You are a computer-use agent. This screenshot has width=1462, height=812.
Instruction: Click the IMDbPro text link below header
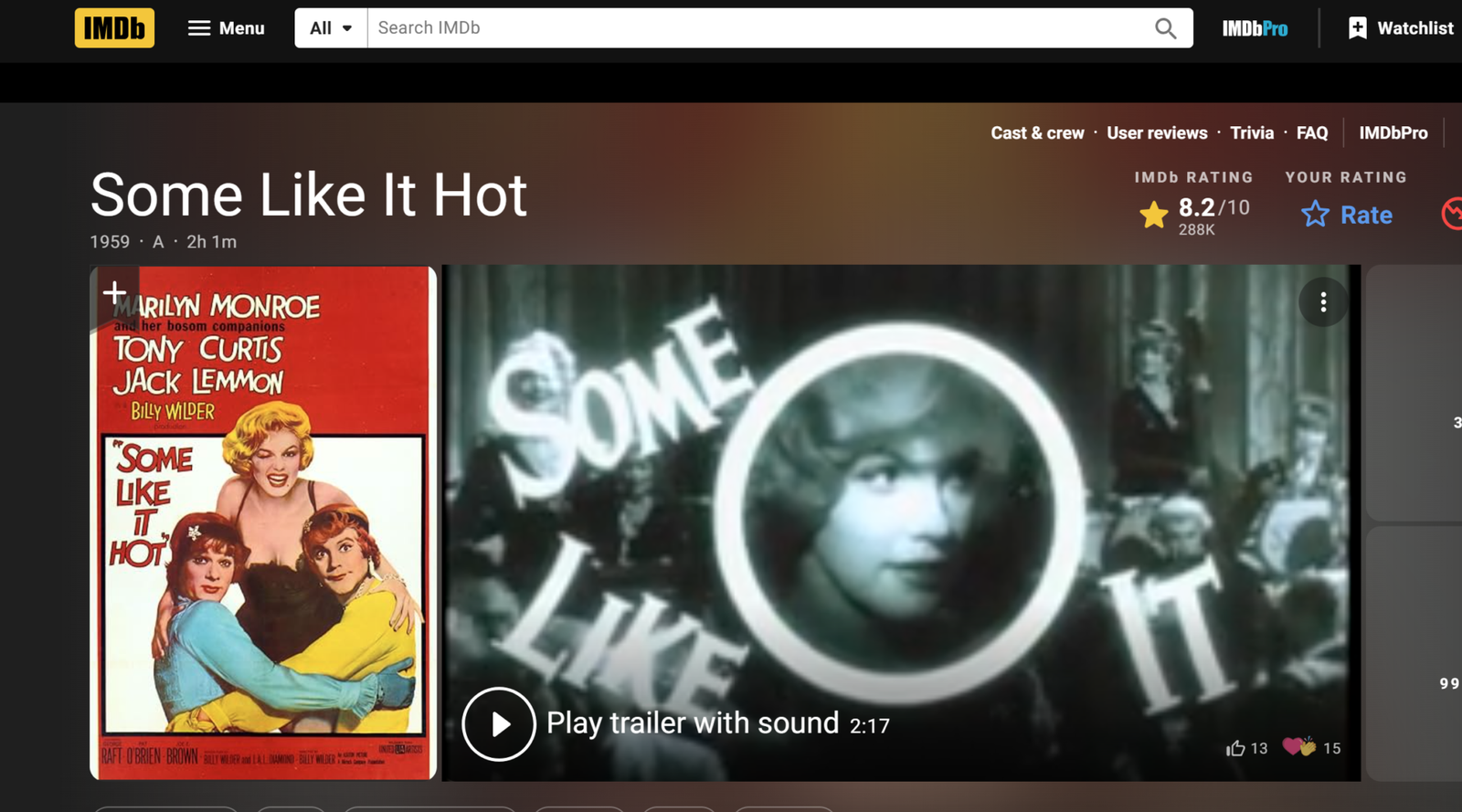point(1393,133)
